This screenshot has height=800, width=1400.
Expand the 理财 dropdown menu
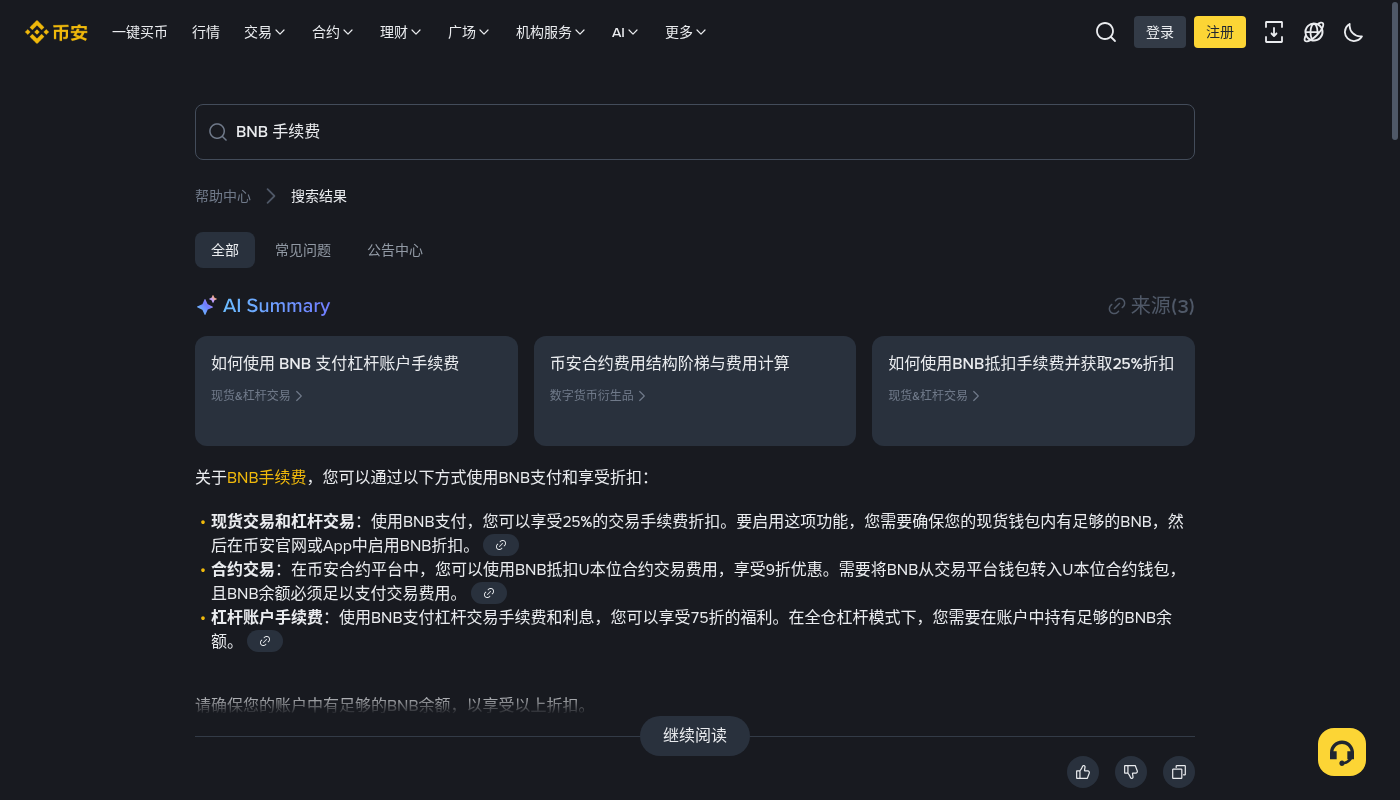(x=401, y=32)
